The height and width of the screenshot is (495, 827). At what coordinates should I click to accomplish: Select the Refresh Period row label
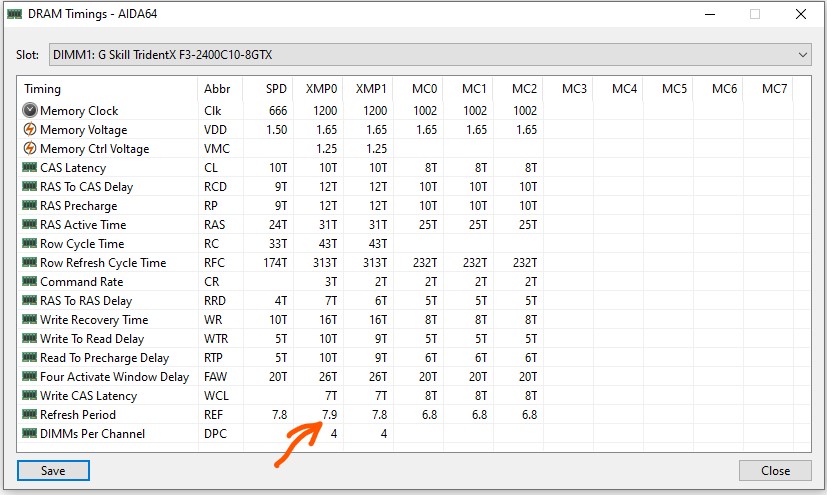click(x=78, y=414)
